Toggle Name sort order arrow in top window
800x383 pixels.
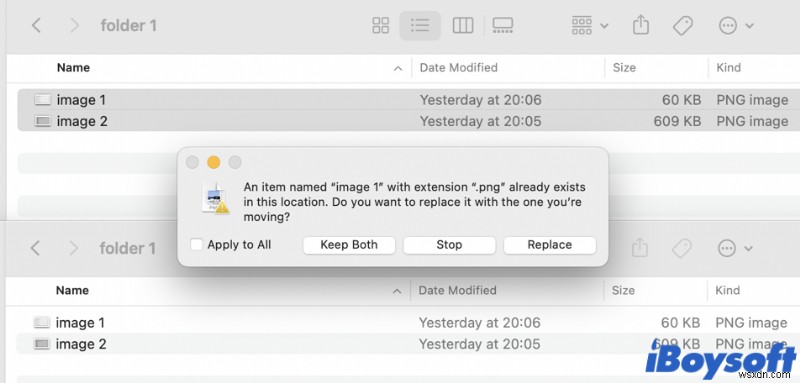click(x=398, y=69)
